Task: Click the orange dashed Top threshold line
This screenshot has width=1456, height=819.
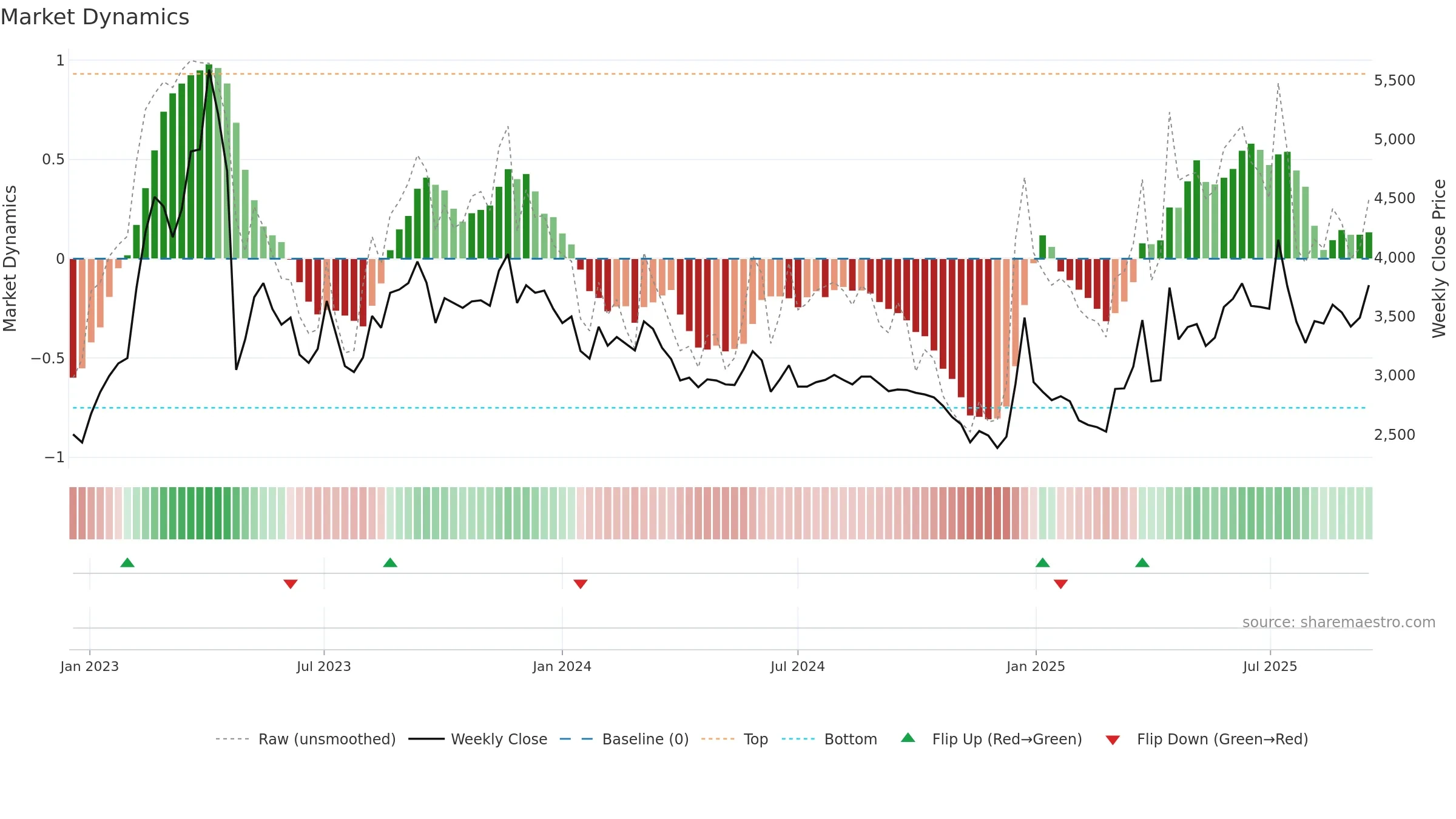Action: coord(720,74)
